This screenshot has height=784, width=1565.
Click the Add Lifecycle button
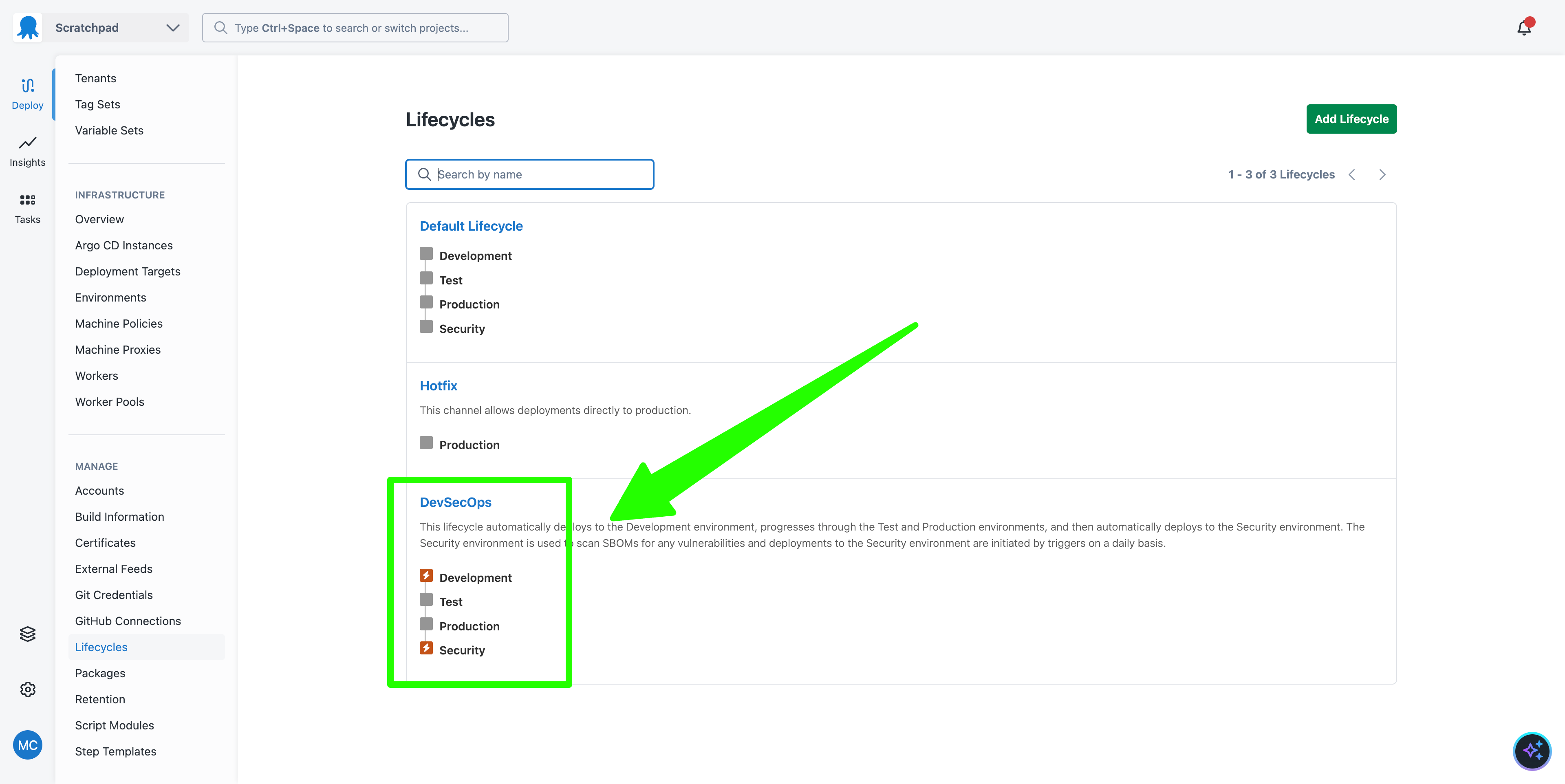click(x=1351, y=119)
